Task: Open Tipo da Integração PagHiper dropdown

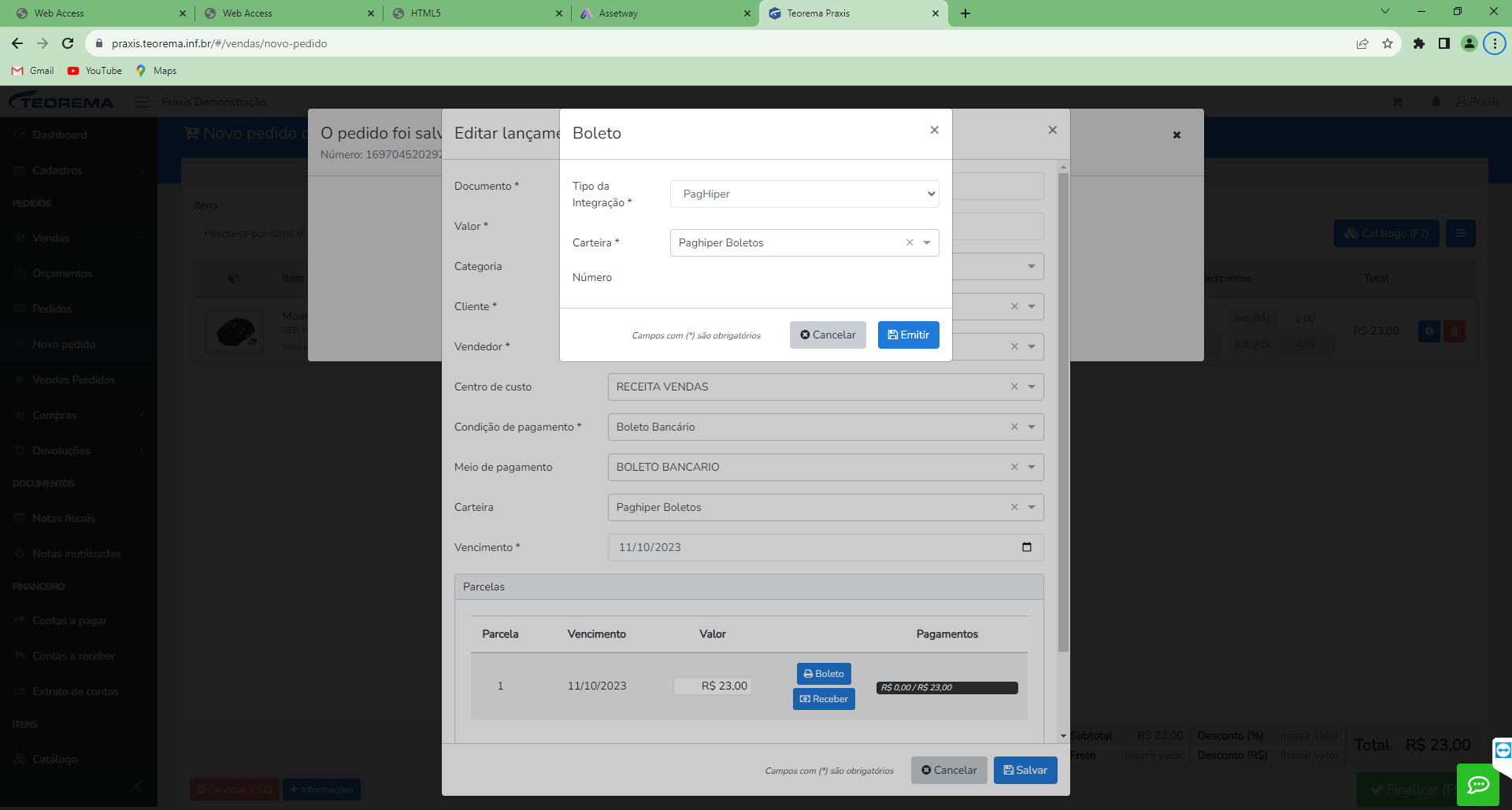Action: coord(804,194)
